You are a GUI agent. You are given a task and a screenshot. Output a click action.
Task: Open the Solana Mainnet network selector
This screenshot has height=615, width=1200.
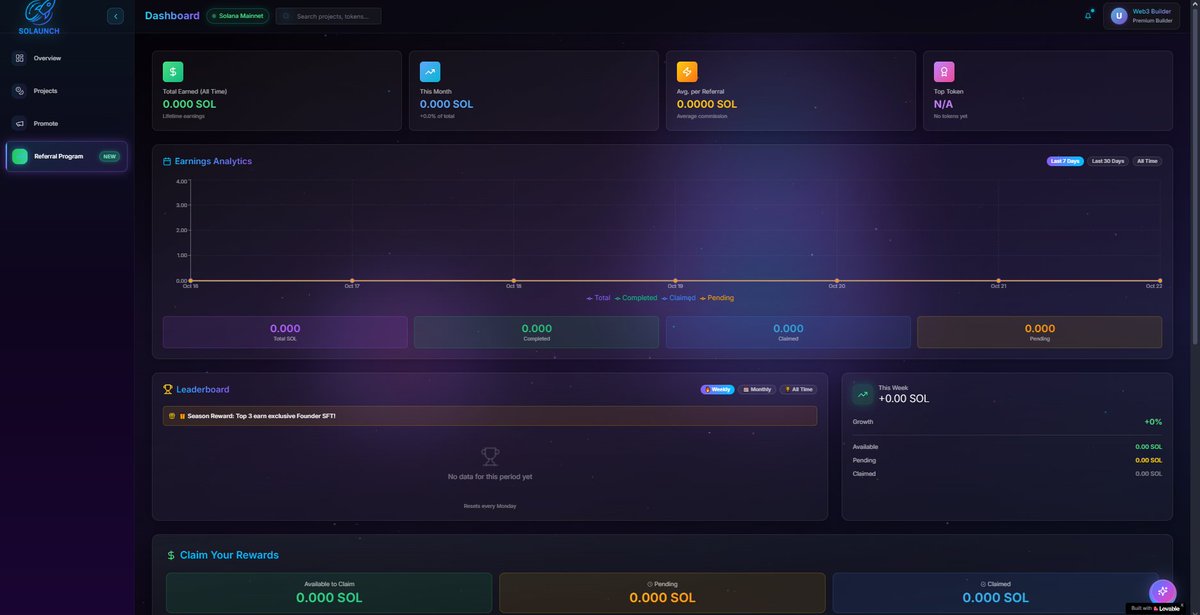(237, 15)
